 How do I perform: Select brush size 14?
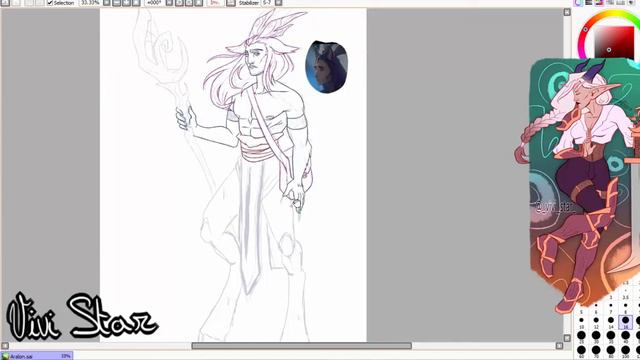click(611, 323)
